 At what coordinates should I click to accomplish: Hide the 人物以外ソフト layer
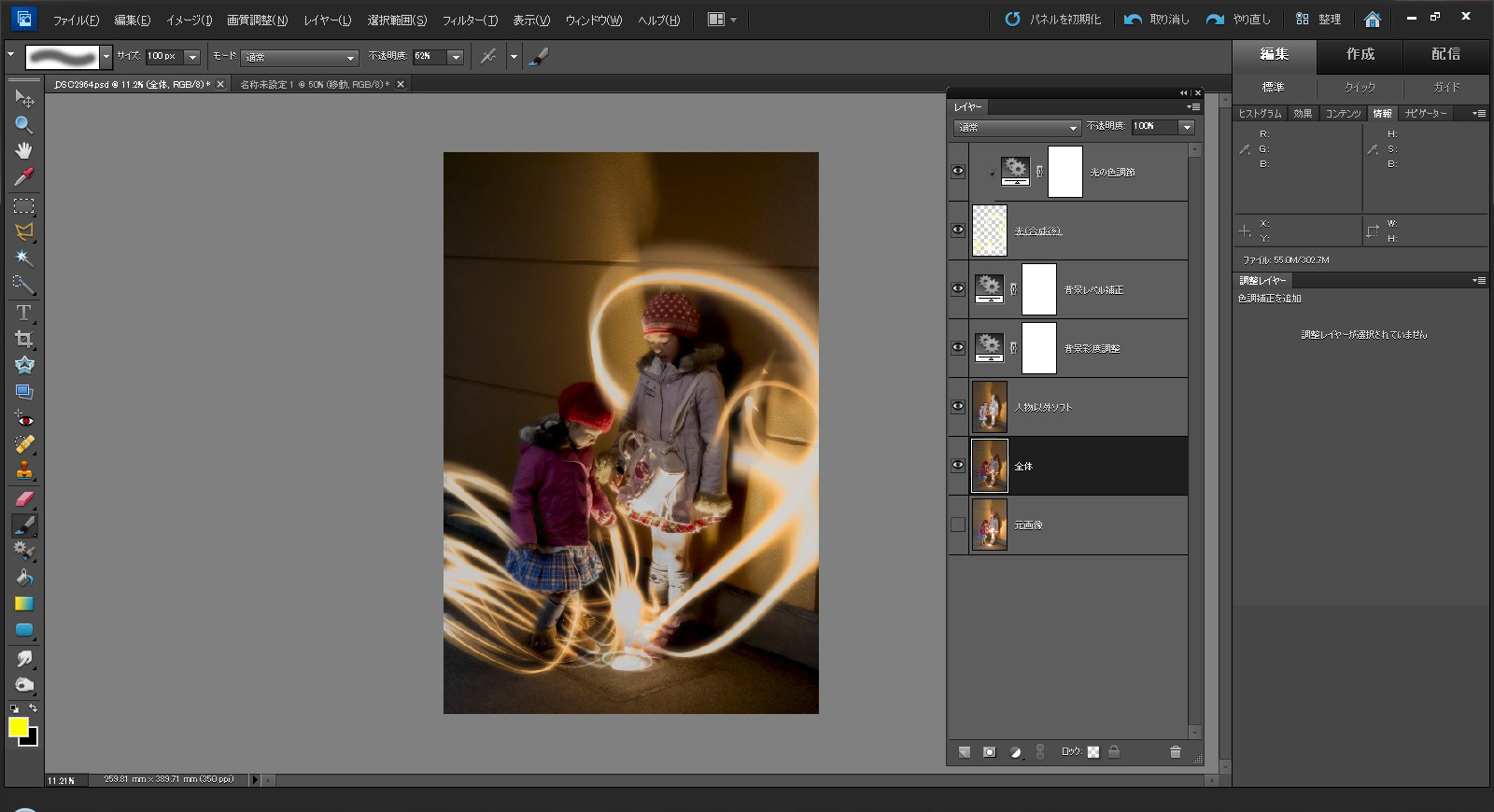(958, 407)
